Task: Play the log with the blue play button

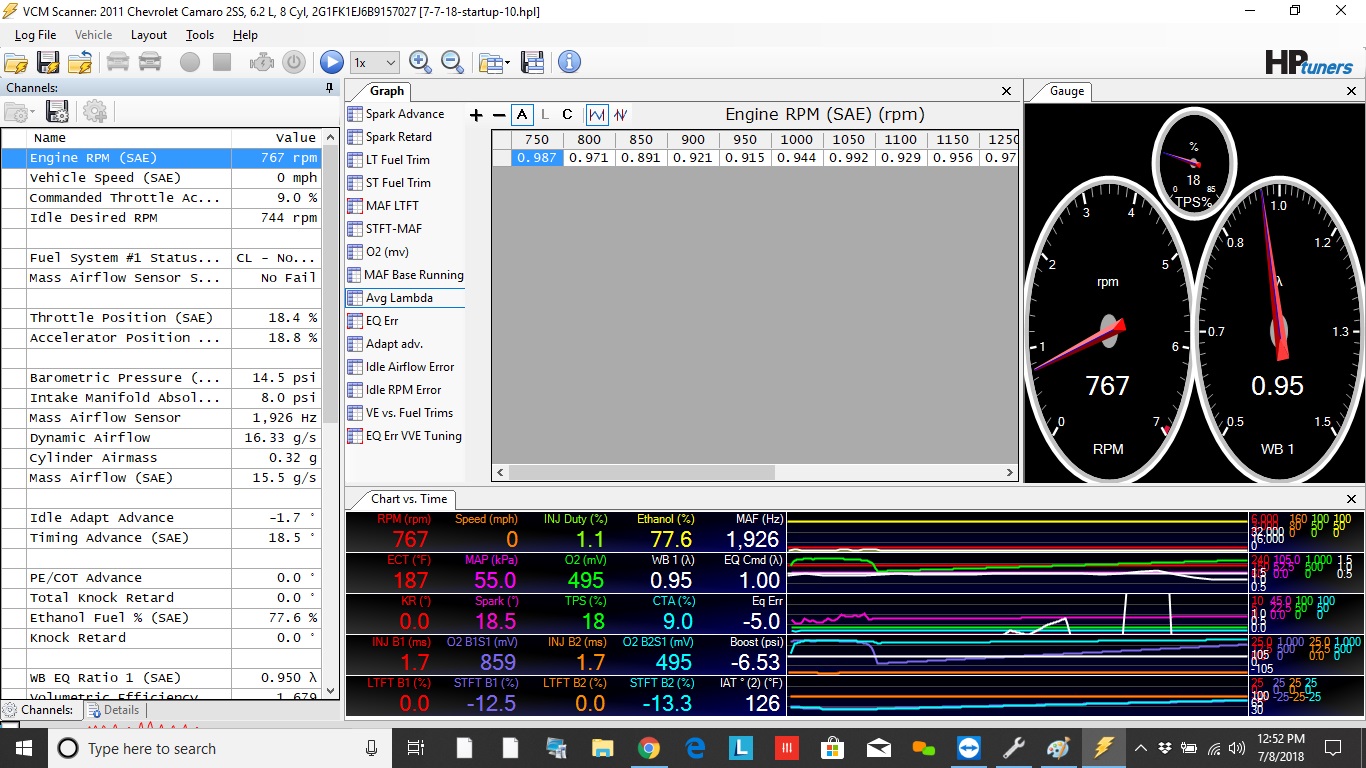Action: (332, 62)
